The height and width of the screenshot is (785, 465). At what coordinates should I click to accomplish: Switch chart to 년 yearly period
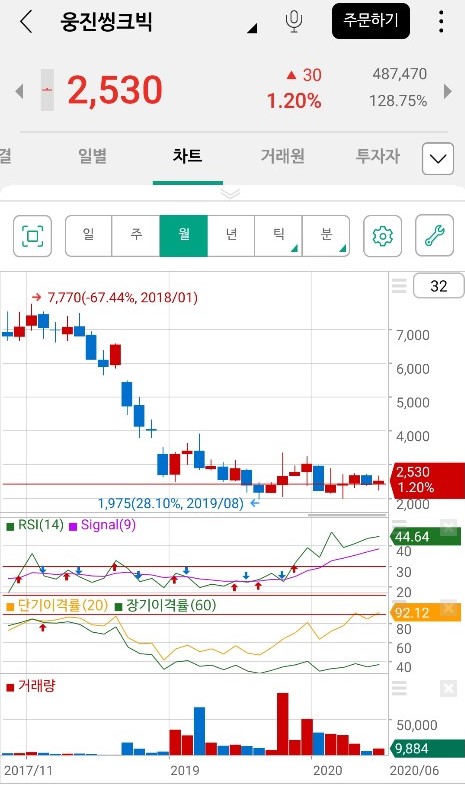pyautogui.click(x=231, y=236)
